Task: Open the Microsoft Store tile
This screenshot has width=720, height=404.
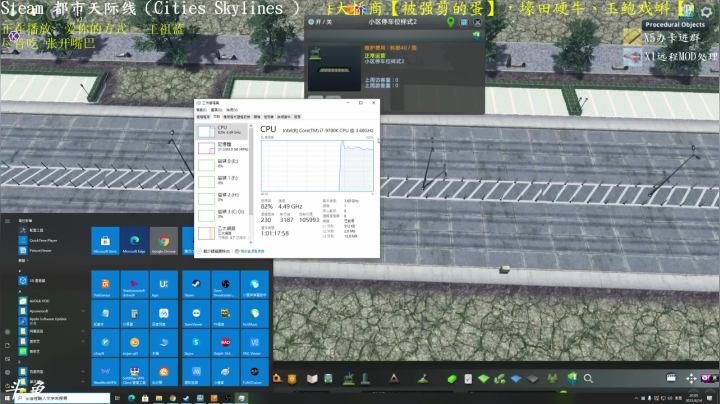Action: [x=105, y=241]
